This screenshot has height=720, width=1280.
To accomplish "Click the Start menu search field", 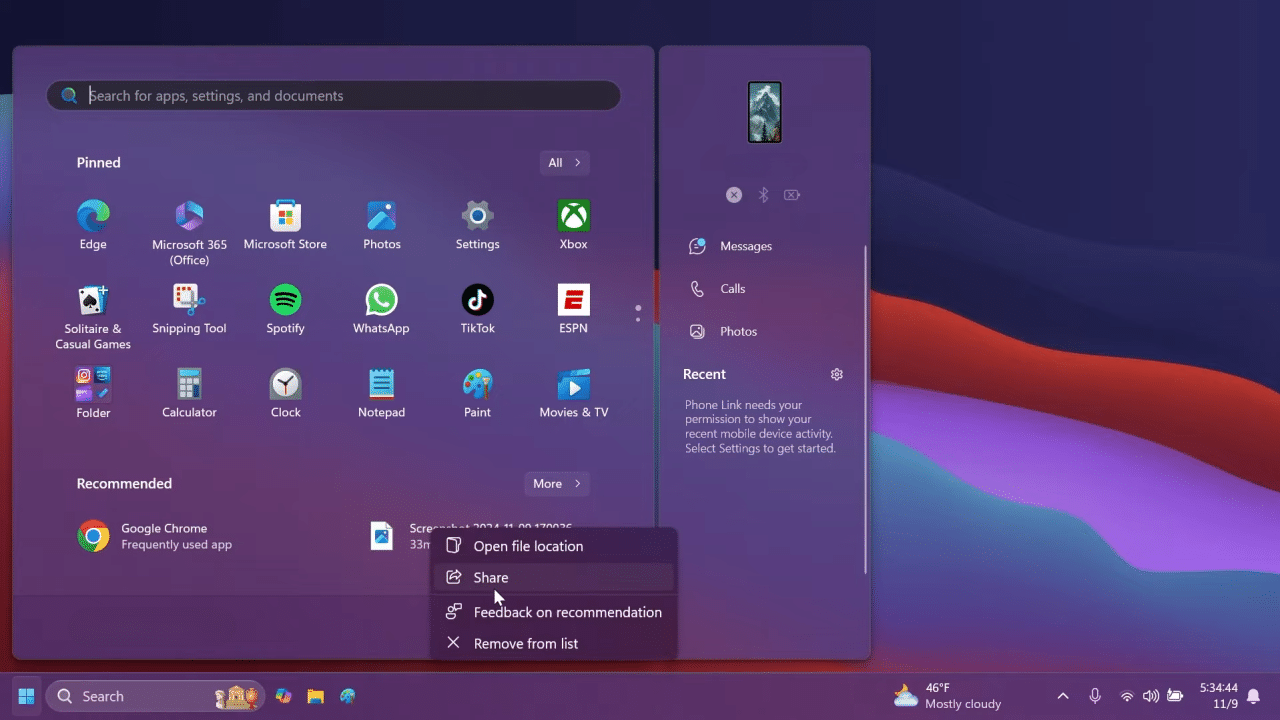I will coord(333,96).
